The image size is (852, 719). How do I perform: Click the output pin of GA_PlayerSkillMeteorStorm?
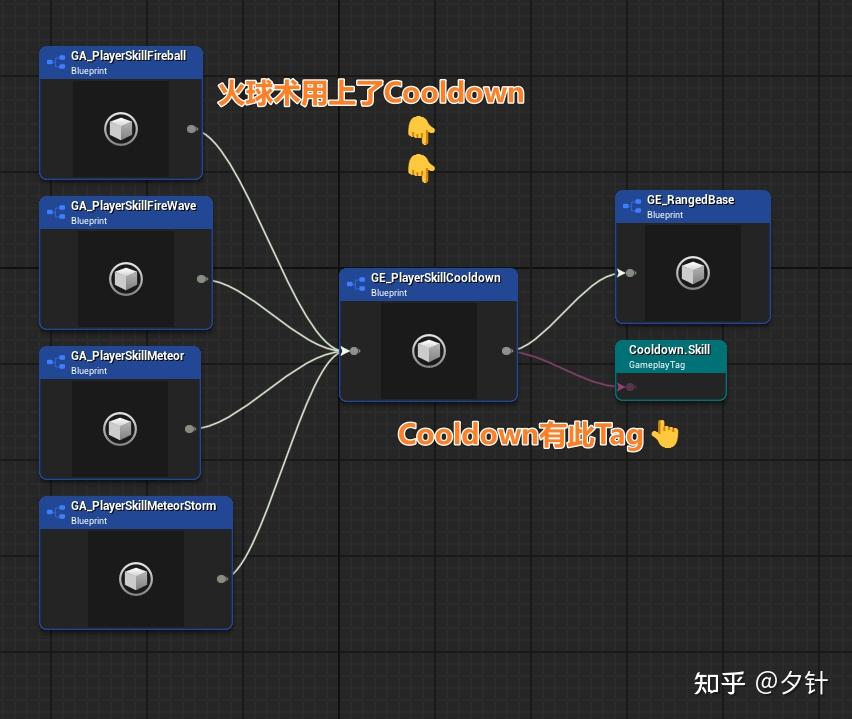coord(222,579)
